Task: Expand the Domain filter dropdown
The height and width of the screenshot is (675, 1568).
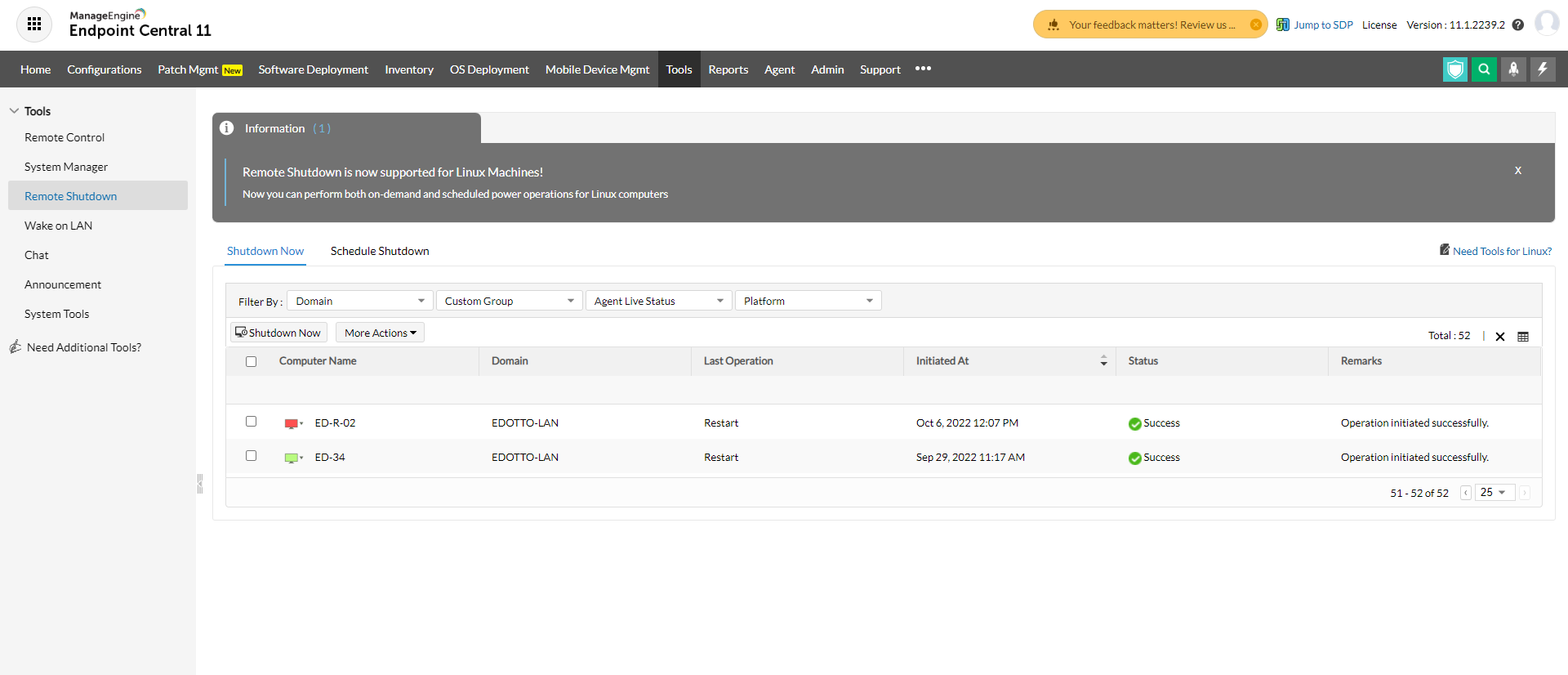Action: pyautogui.click(x=360, y=302)
